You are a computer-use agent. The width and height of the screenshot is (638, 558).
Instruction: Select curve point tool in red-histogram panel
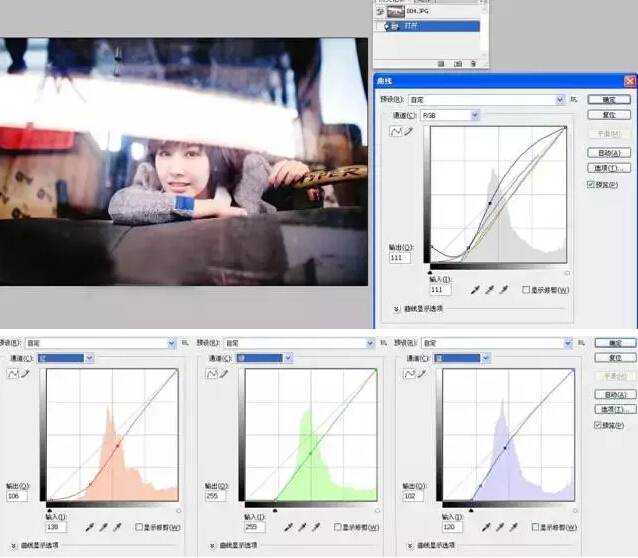[x=13, y=374]
